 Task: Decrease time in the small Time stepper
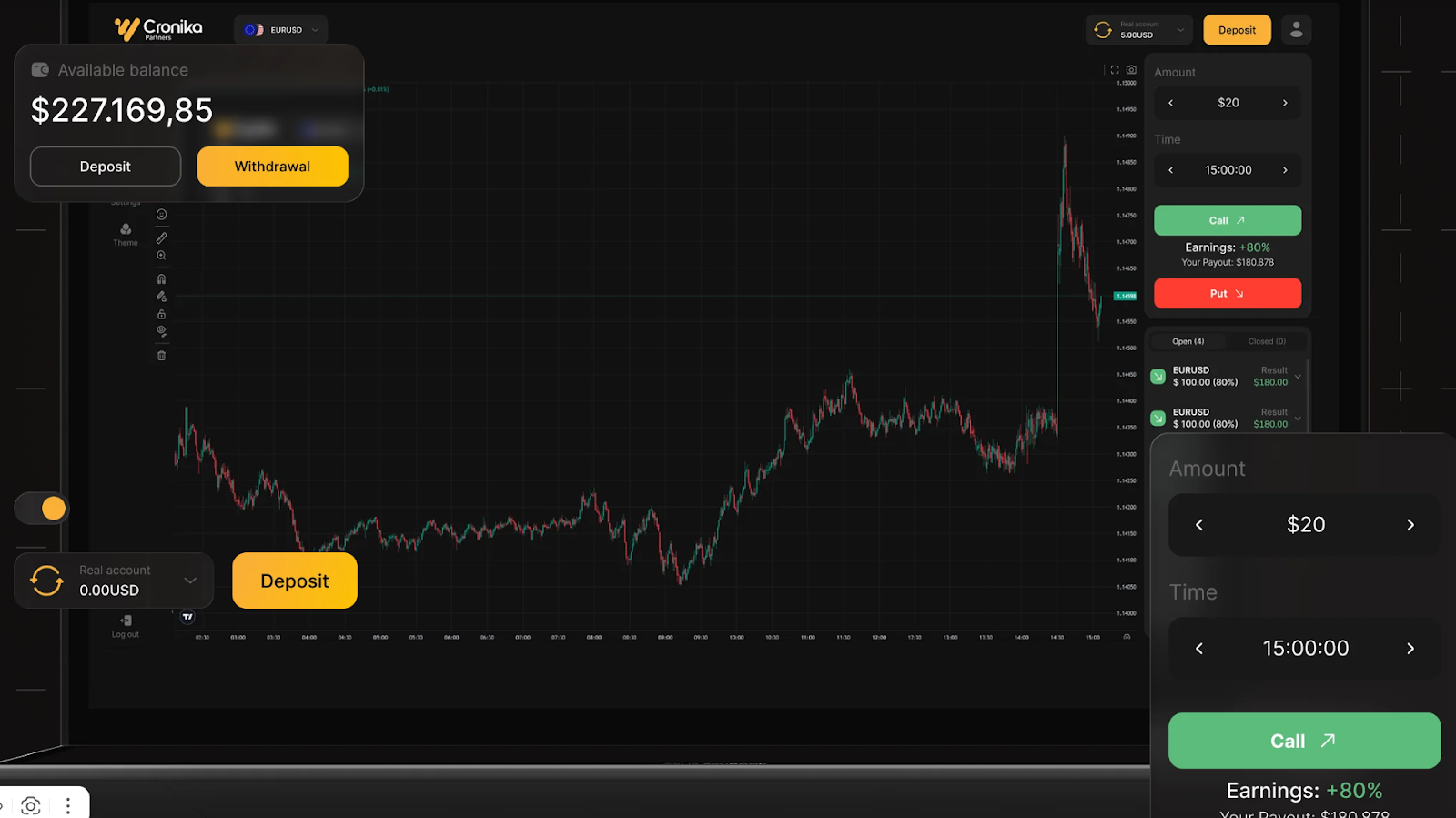click(1171, 170)
